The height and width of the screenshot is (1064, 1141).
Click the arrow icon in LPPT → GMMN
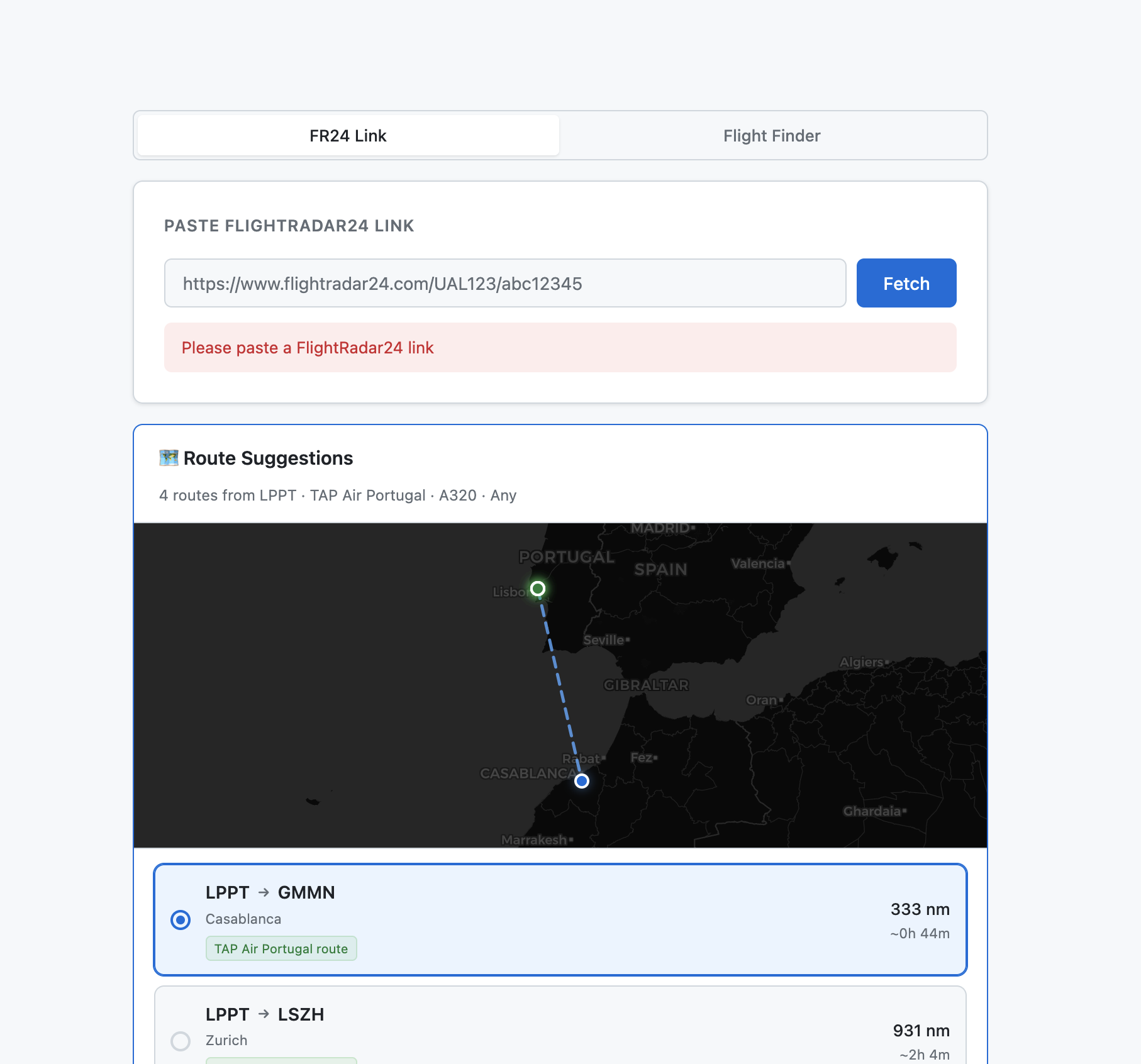click(x=264, y=892)
